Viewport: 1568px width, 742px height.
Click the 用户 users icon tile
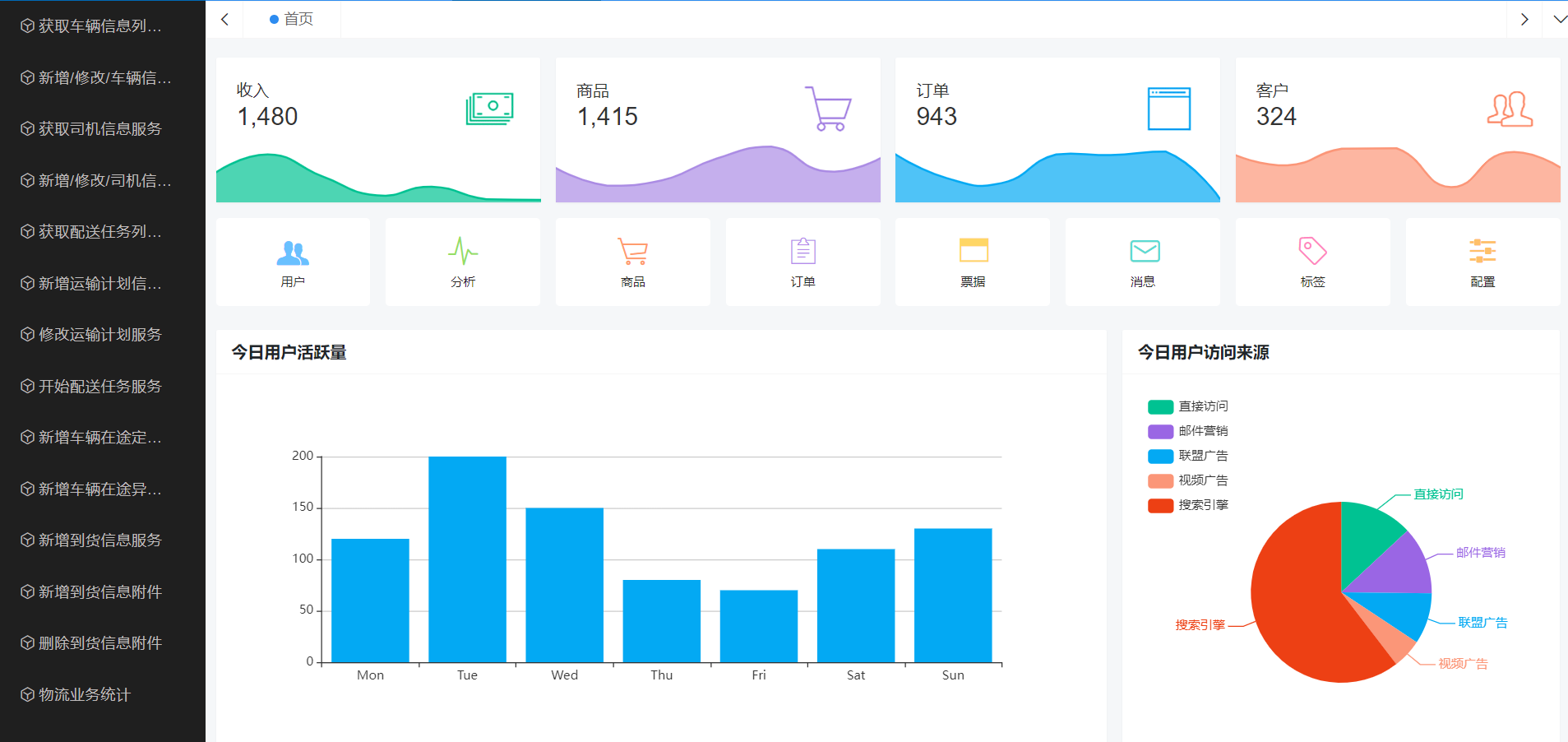[293, 253]
